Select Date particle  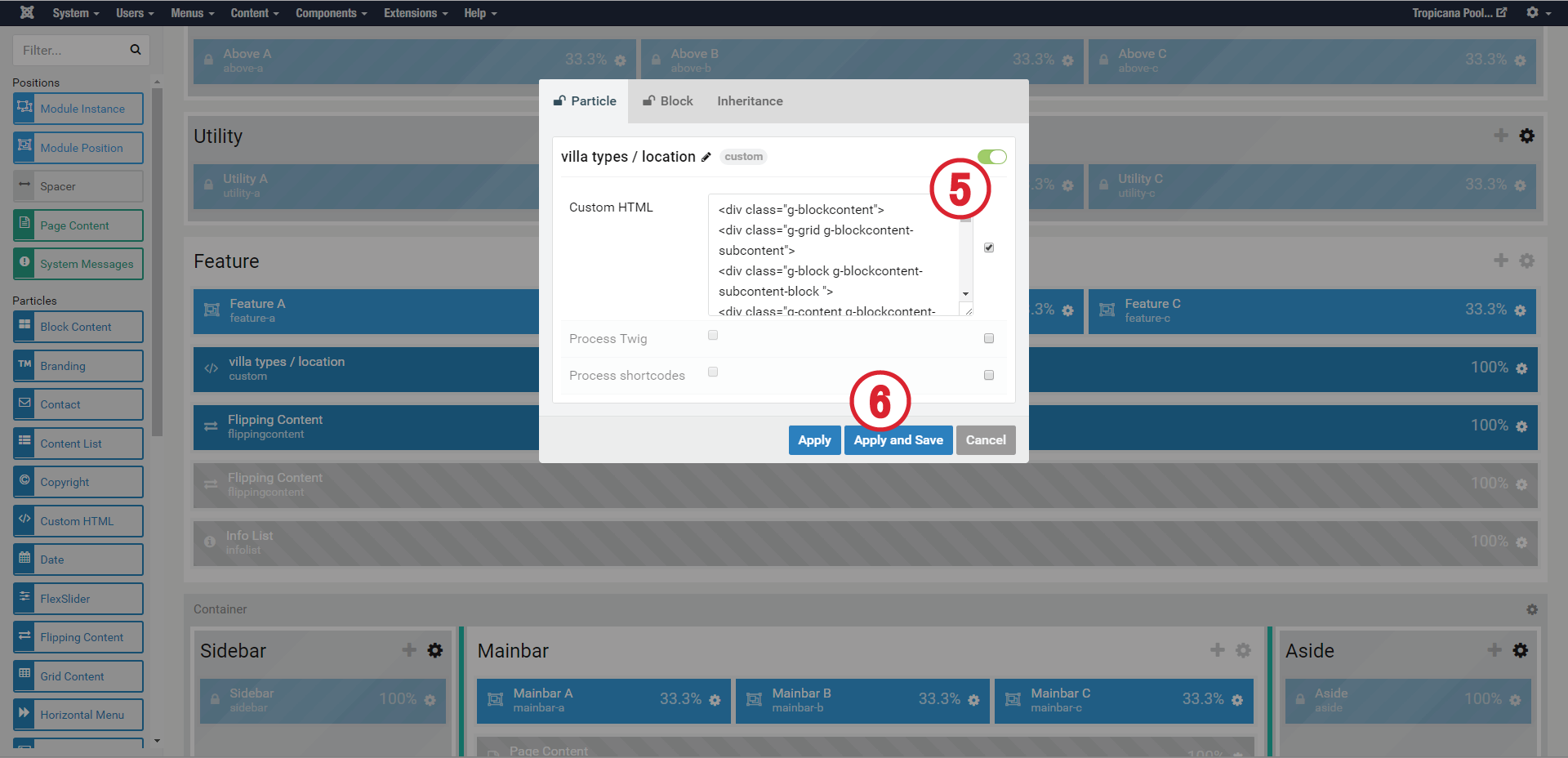(x=78, y=560)
